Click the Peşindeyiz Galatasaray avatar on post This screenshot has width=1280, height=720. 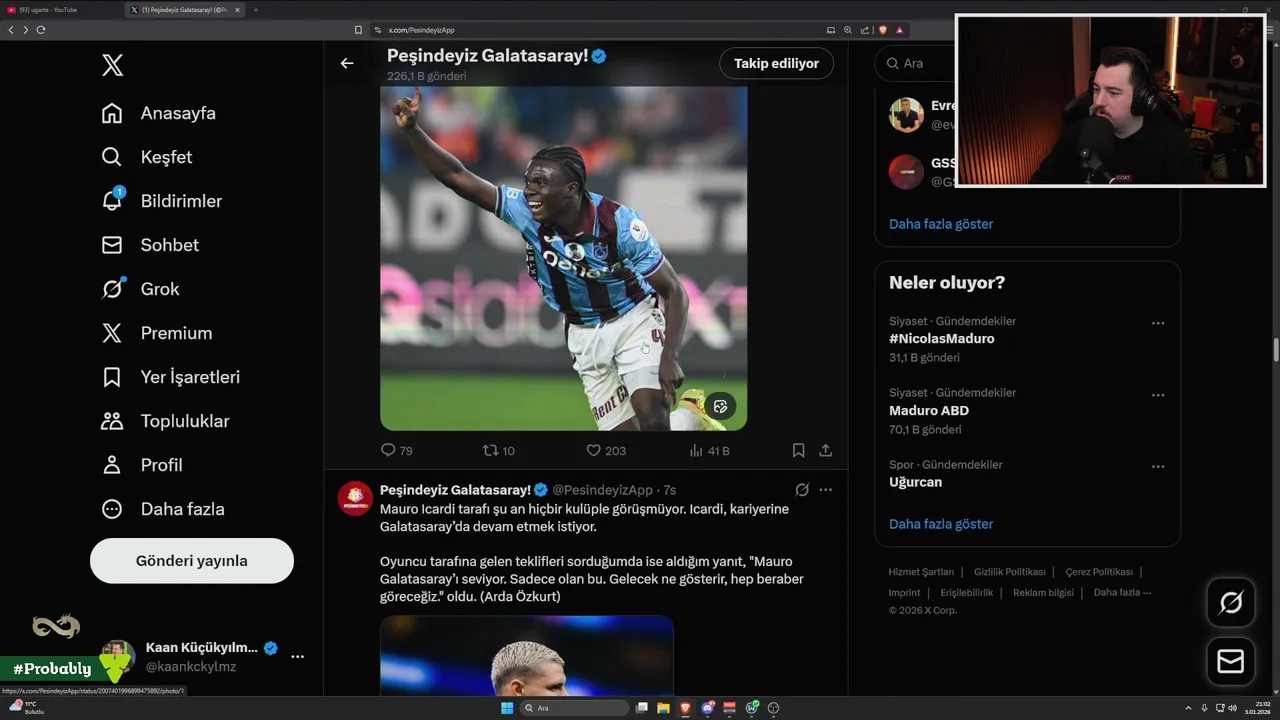coord(355,498)
